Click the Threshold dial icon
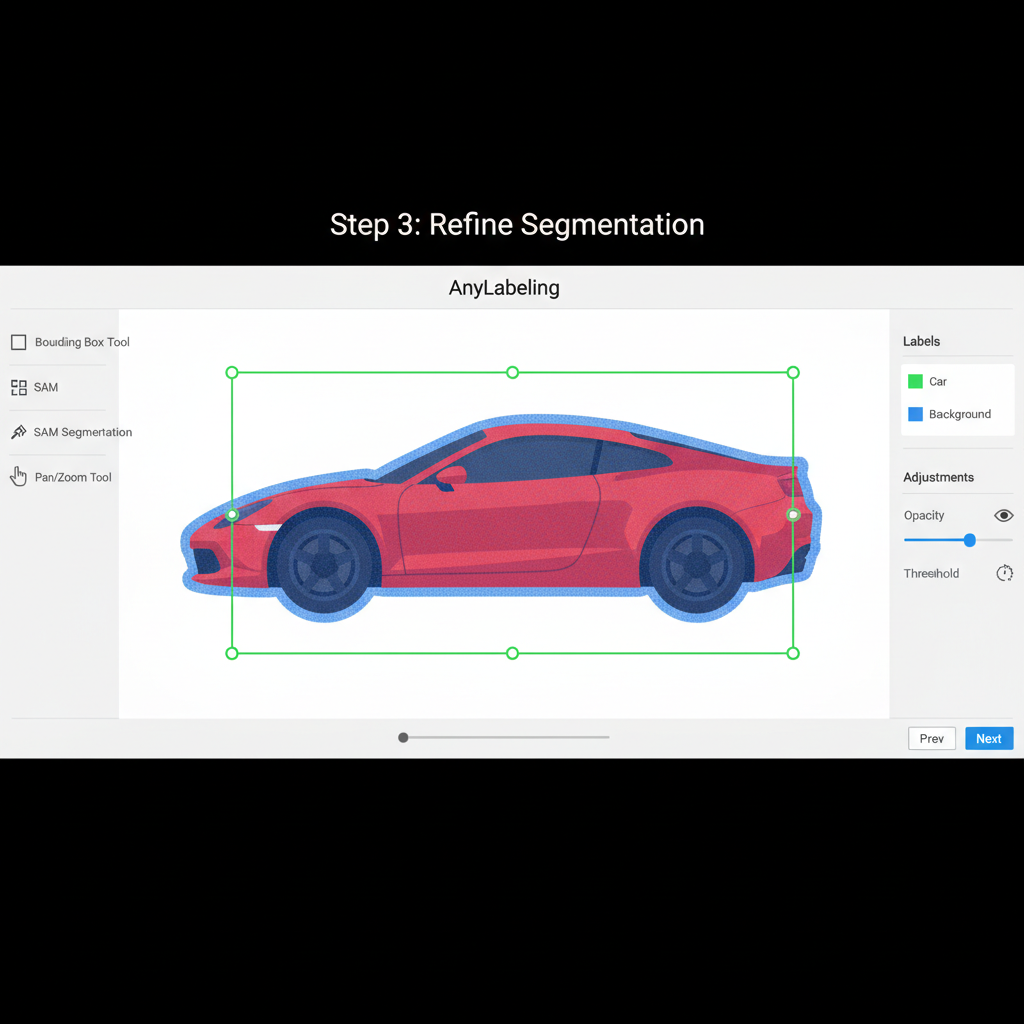This screenshot has width=1024, height=1024. point(1004,573)
